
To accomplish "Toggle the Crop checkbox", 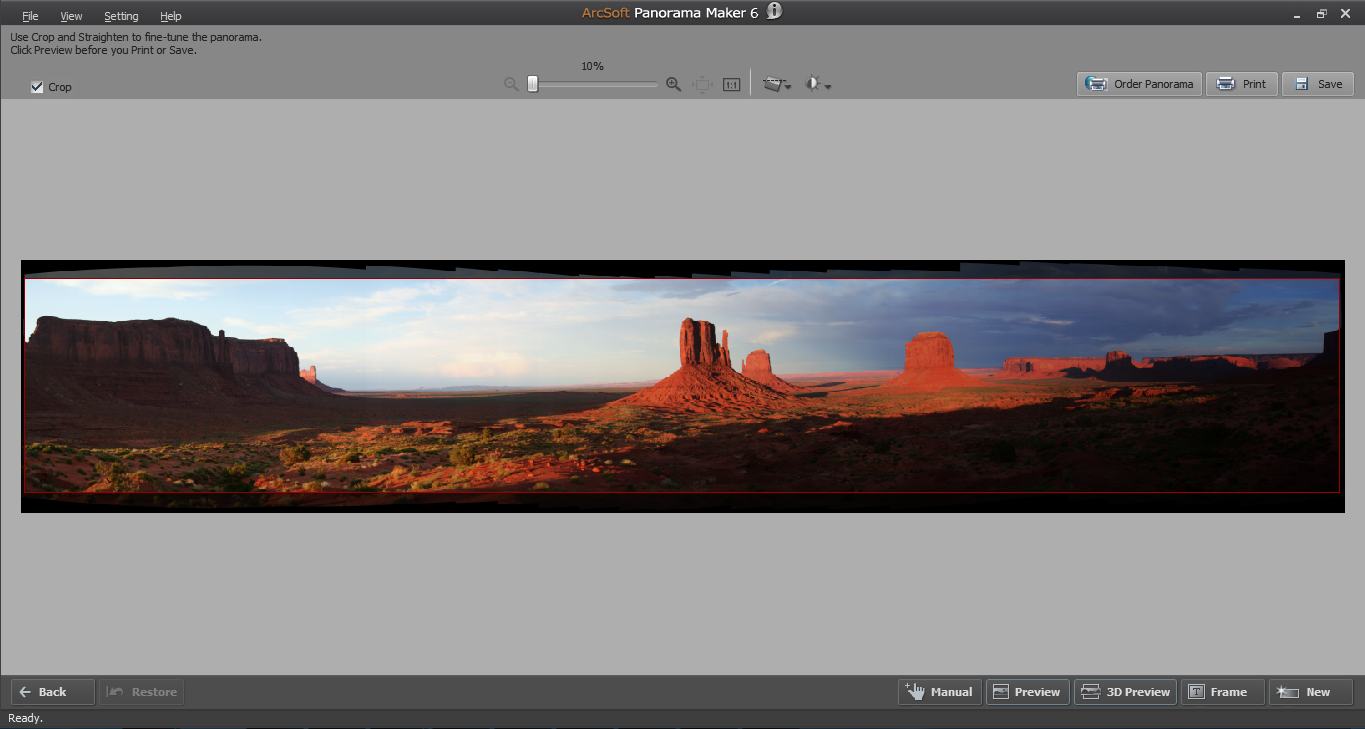I will point(37,87).
